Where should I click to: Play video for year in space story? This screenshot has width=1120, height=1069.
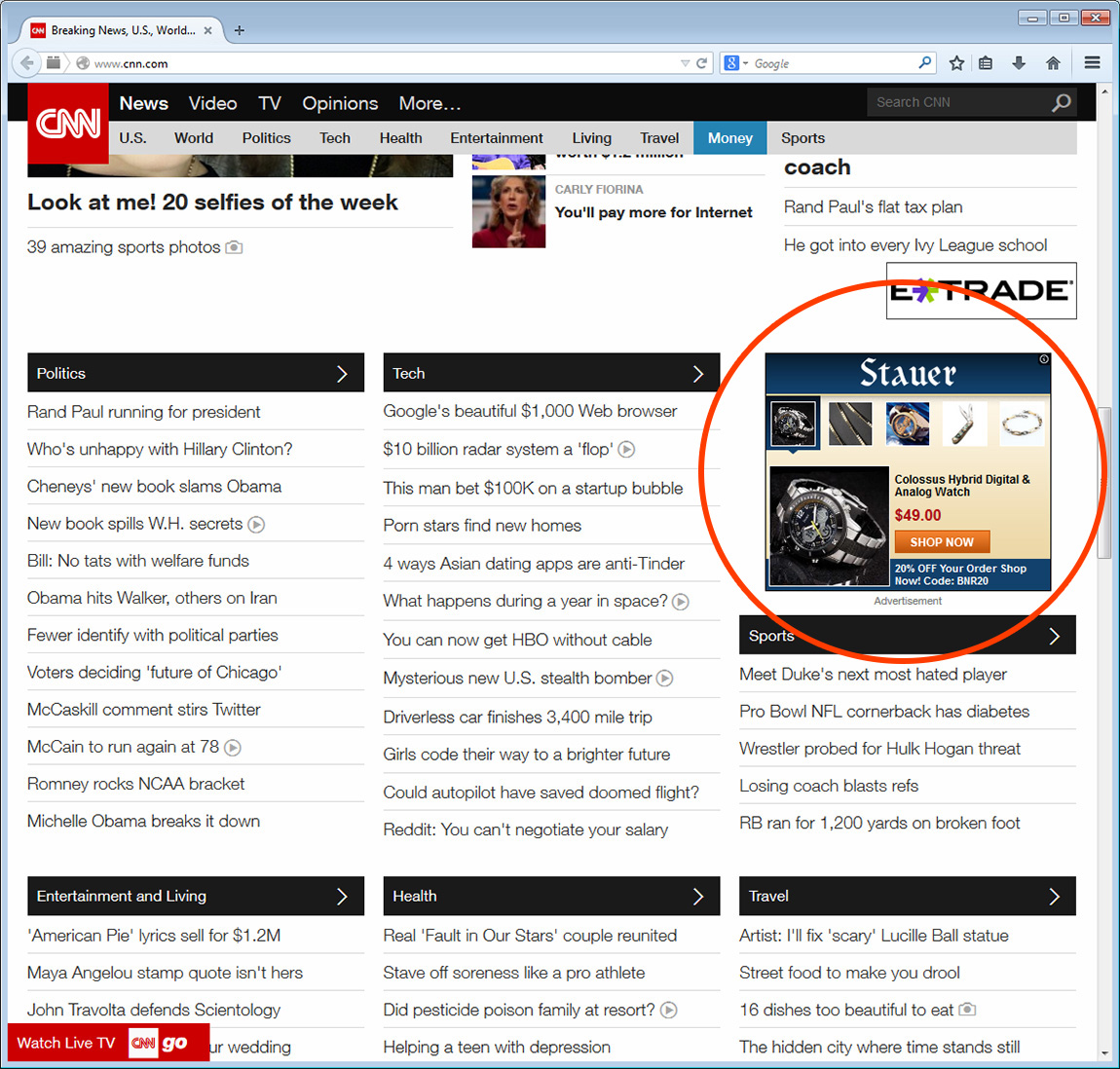point(681,602)
